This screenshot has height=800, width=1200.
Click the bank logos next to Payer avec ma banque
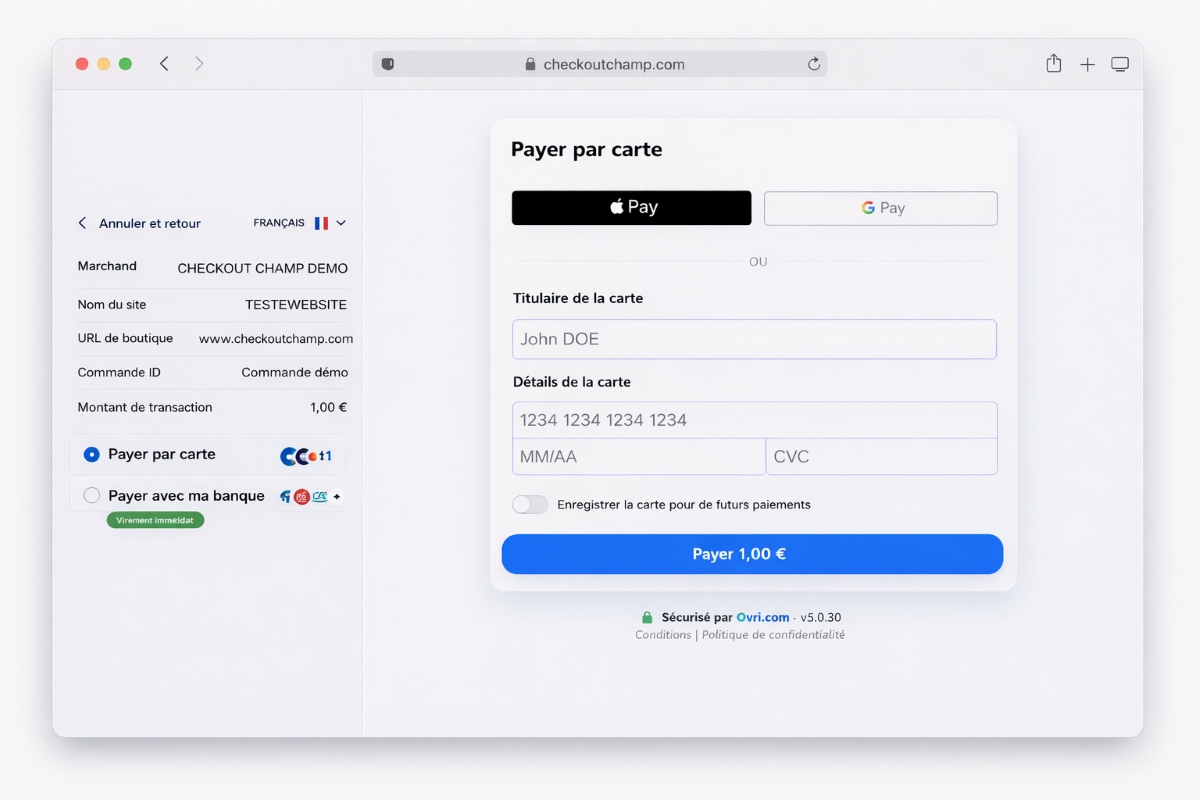[310, 496]
